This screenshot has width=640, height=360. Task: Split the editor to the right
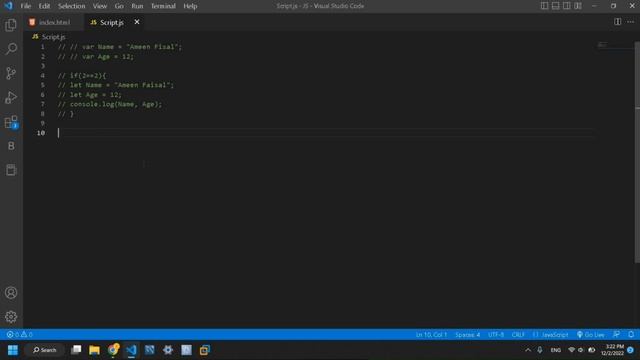click(618, 22)
